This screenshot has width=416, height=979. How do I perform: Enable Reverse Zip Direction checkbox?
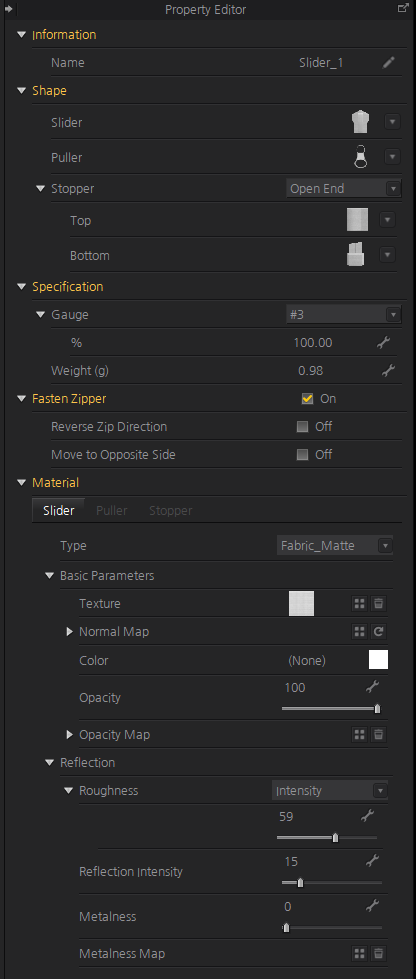coord(302,427)
